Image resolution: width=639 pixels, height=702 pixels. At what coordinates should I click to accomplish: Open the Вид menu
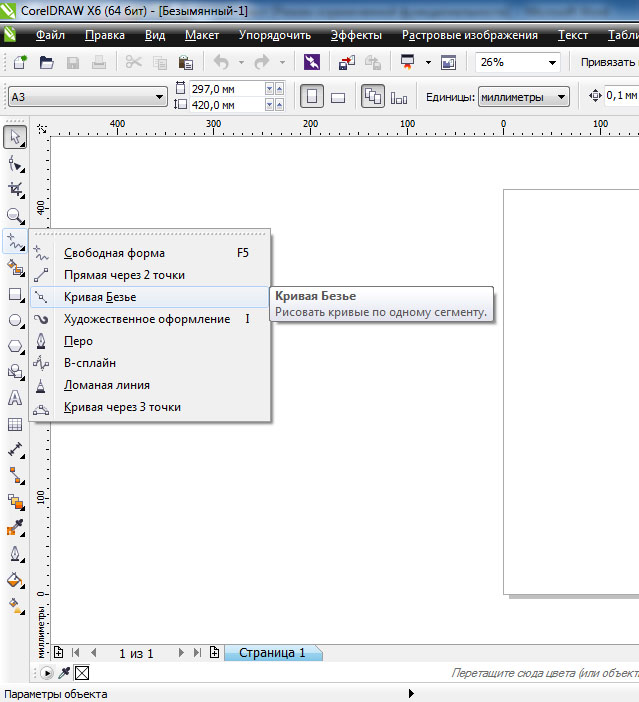(x=155, y=35)
